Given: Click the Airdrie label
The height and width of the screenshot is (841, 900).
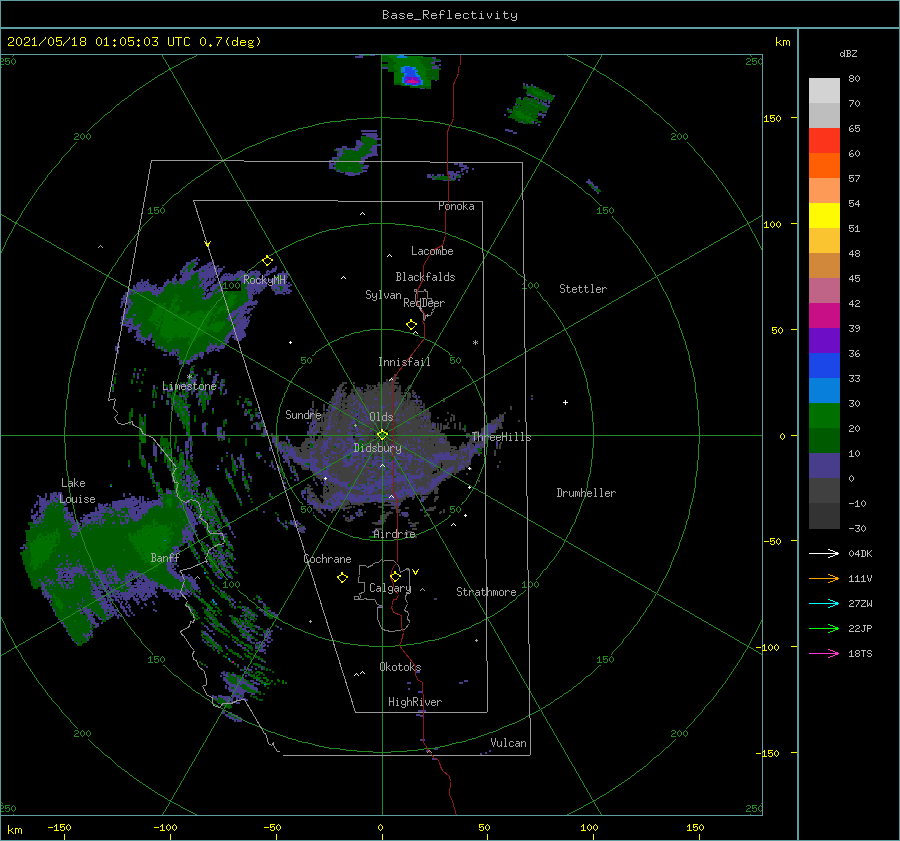Looking at the screenshot, I should click(394, 534).
